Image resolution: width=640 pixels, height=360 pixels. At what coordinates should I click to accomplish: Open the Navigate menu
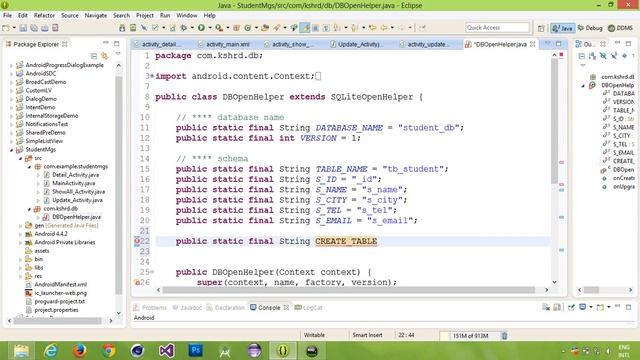[x=96, y=15]
